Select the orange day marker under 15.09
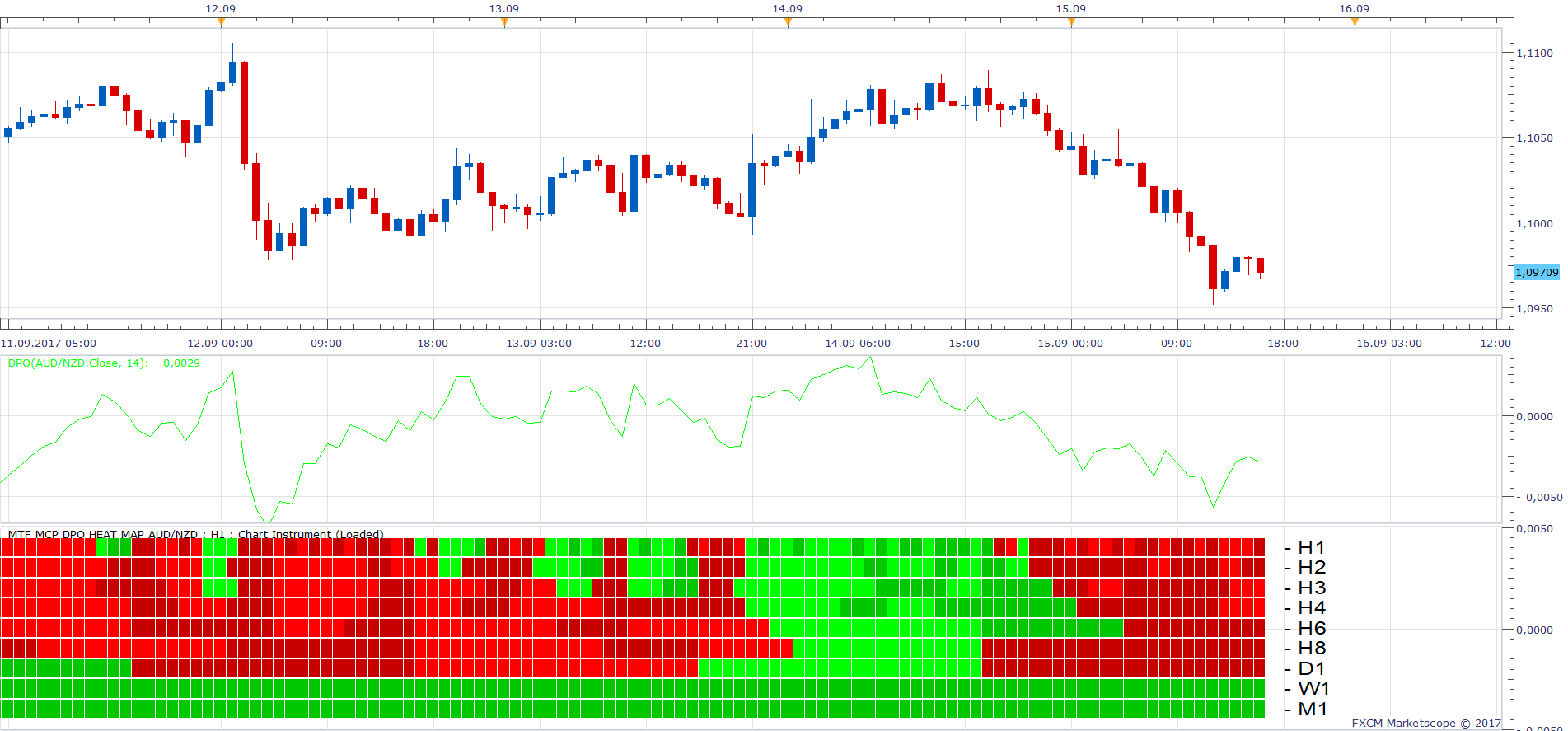This screenshot has height=731, width=1568. (1071, 22)
